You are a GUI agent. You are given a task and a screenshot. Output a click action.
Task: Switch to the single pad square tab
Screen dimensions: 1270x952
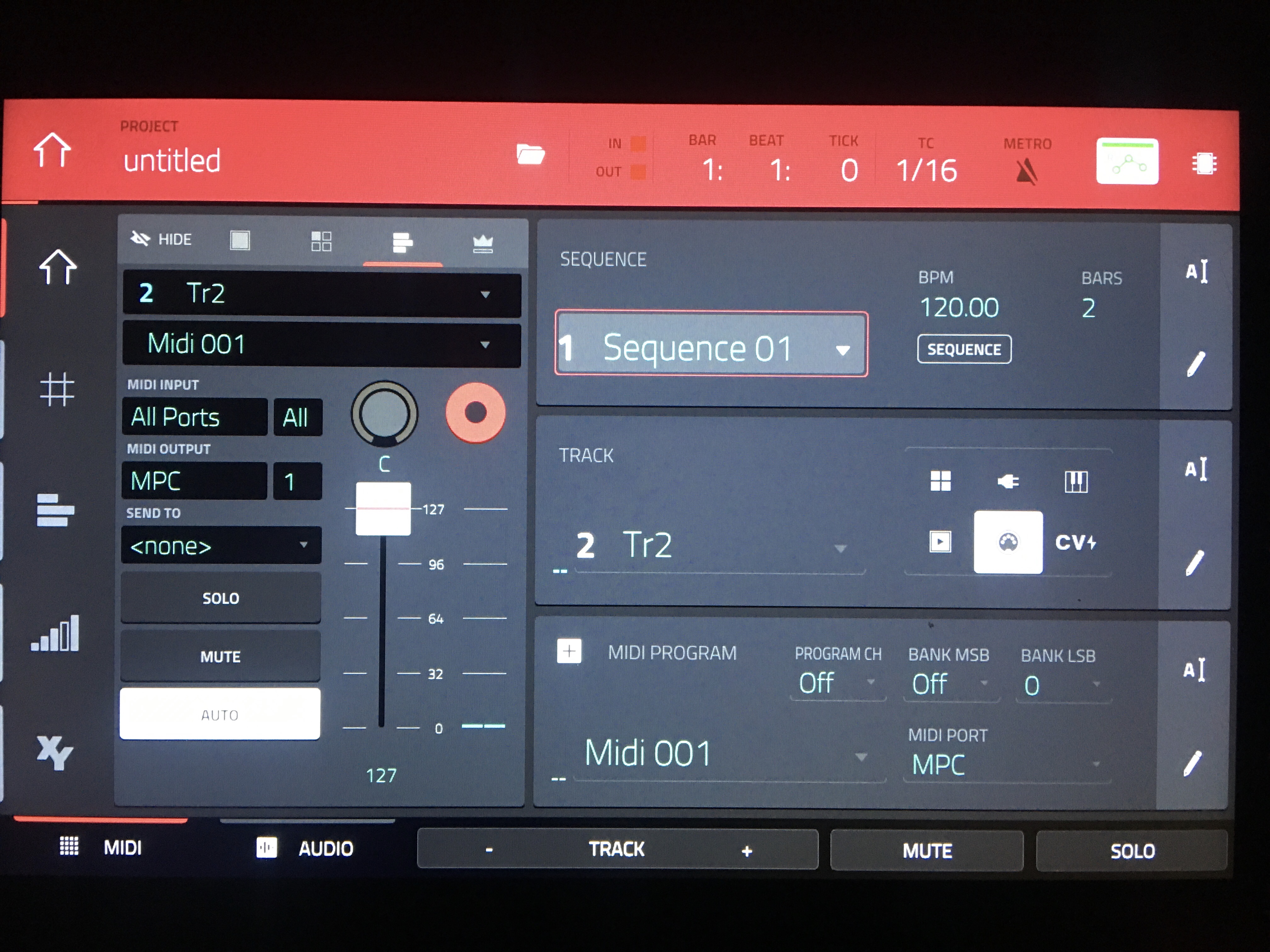pyautogui.click(x=240, y=240)
